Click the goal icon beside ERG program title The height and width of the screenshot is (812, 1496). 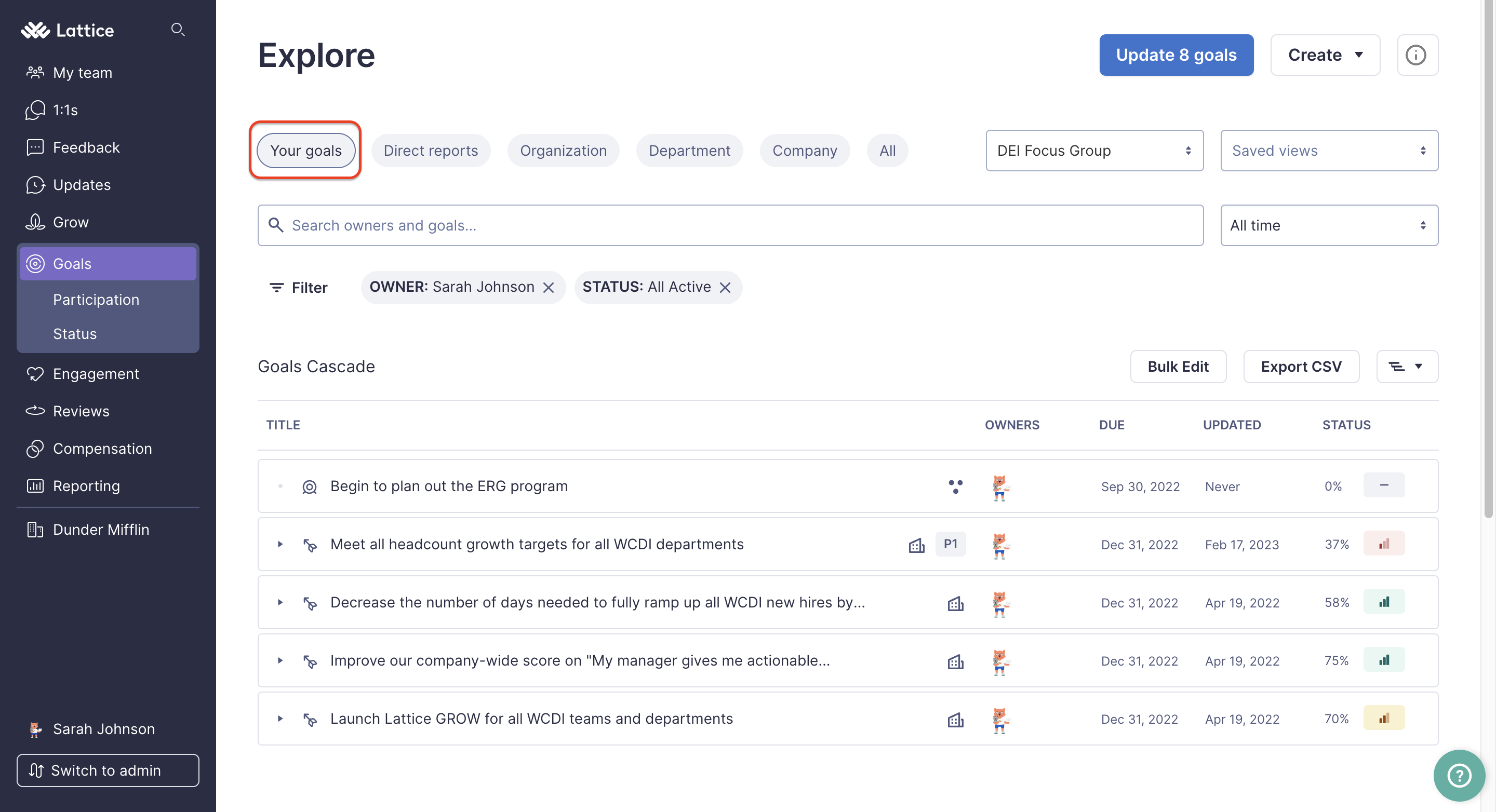point(310,486)
